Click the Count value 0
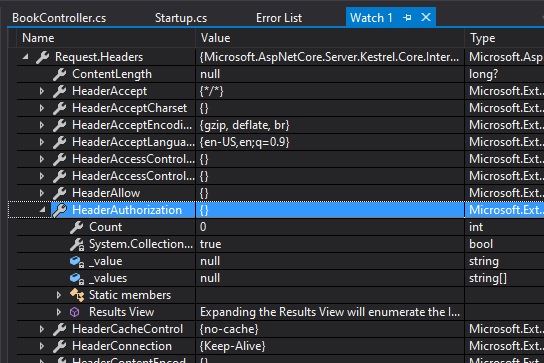The width and height of the screenshot is (544, 363). pos(203,227)
